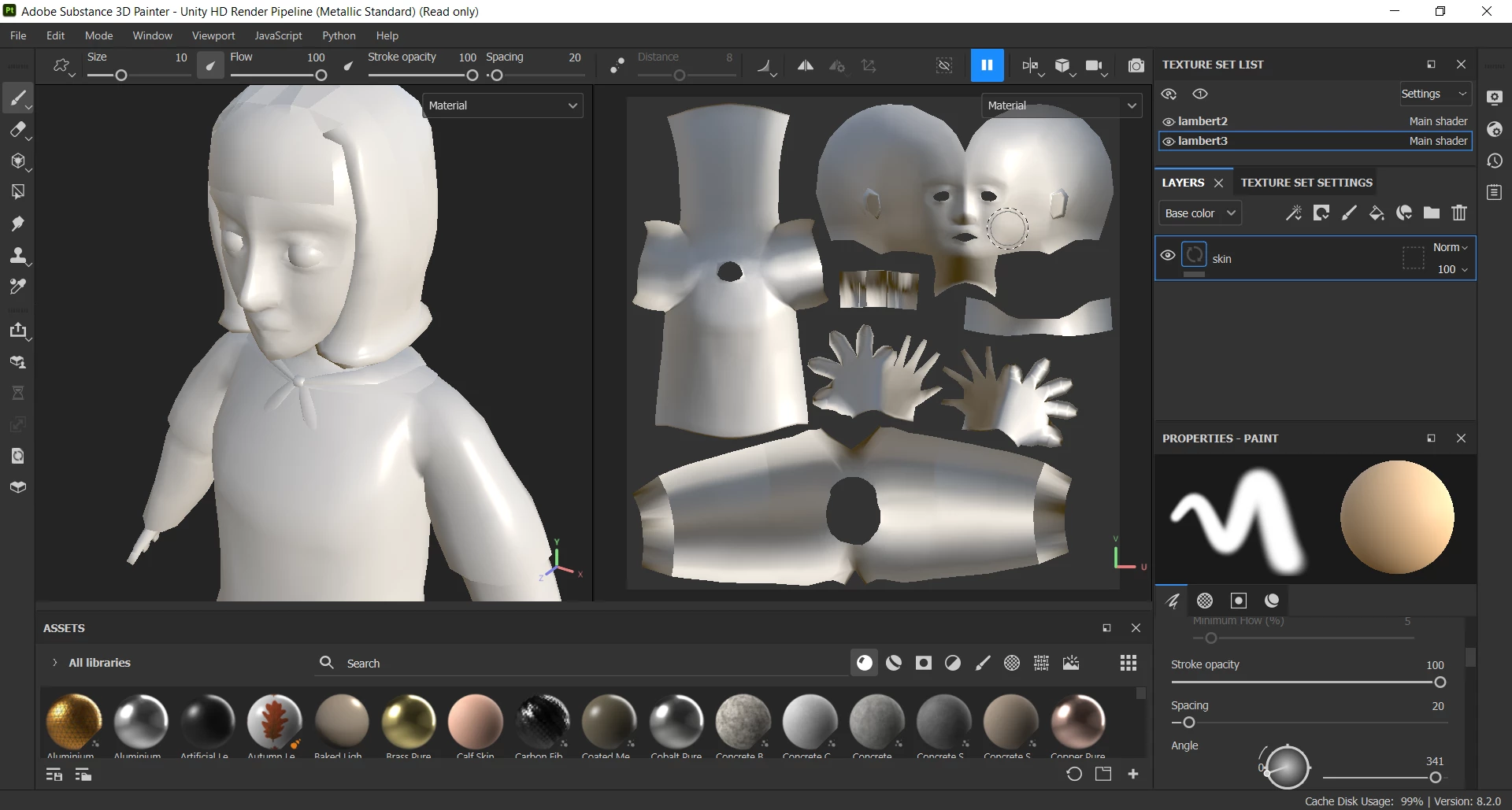Select the Paint brush tool

coord(17,98)
